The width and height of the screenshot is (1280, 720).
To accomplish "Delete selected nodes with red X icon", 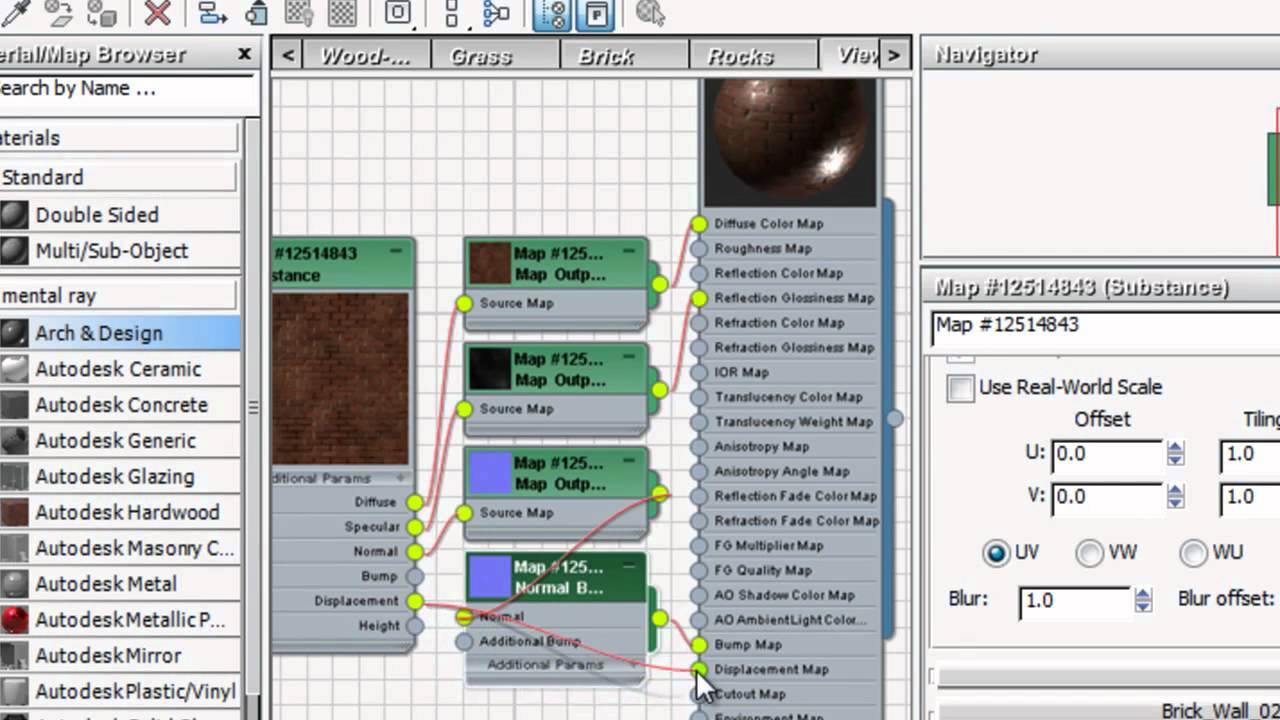I will click(x=157, y=12).
